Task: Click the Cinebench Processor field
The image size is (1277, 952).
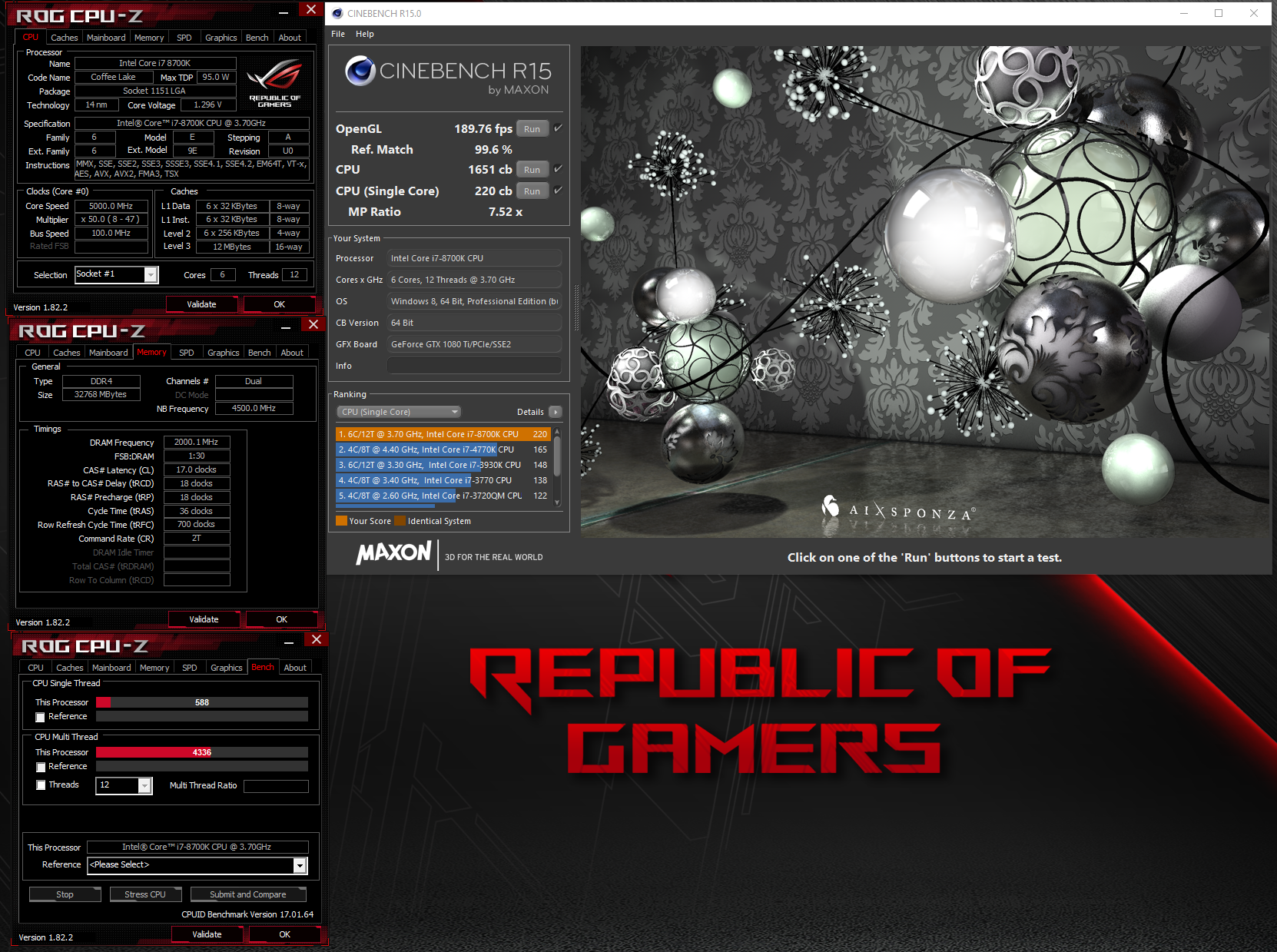Action: 474,258
